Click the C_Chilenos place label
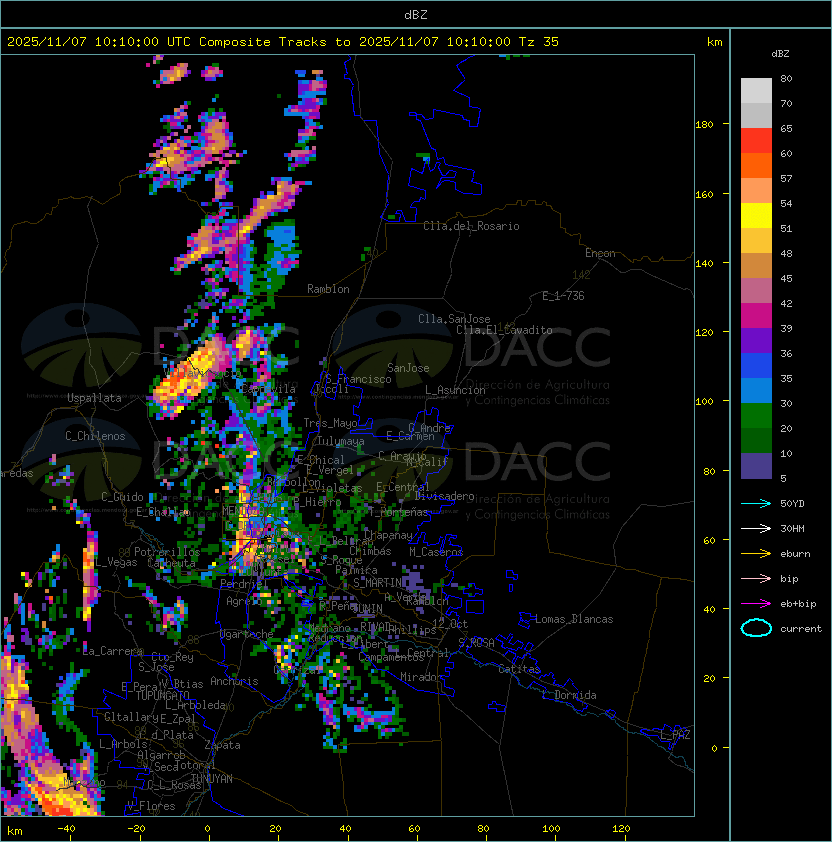The height and width of the screenshot is (842, 832). point(95,436)
